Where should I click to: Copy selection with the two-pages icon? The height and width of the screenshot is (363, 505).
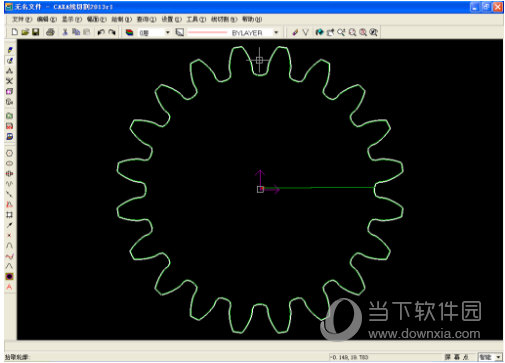(x=76, y=32)
